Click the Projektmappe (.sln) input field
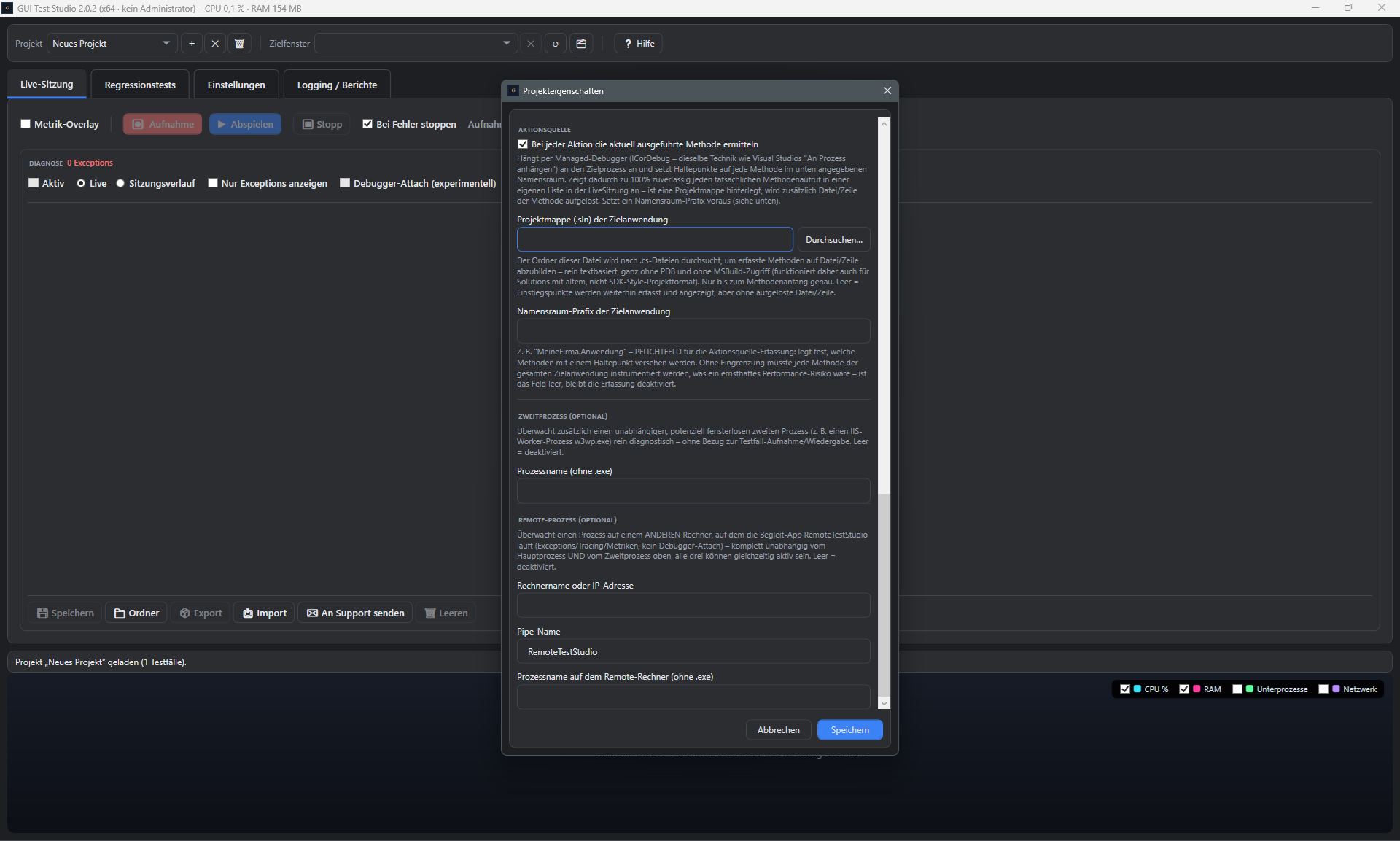This screenshot has width=1400, height=841. click(x=655, y=240)
